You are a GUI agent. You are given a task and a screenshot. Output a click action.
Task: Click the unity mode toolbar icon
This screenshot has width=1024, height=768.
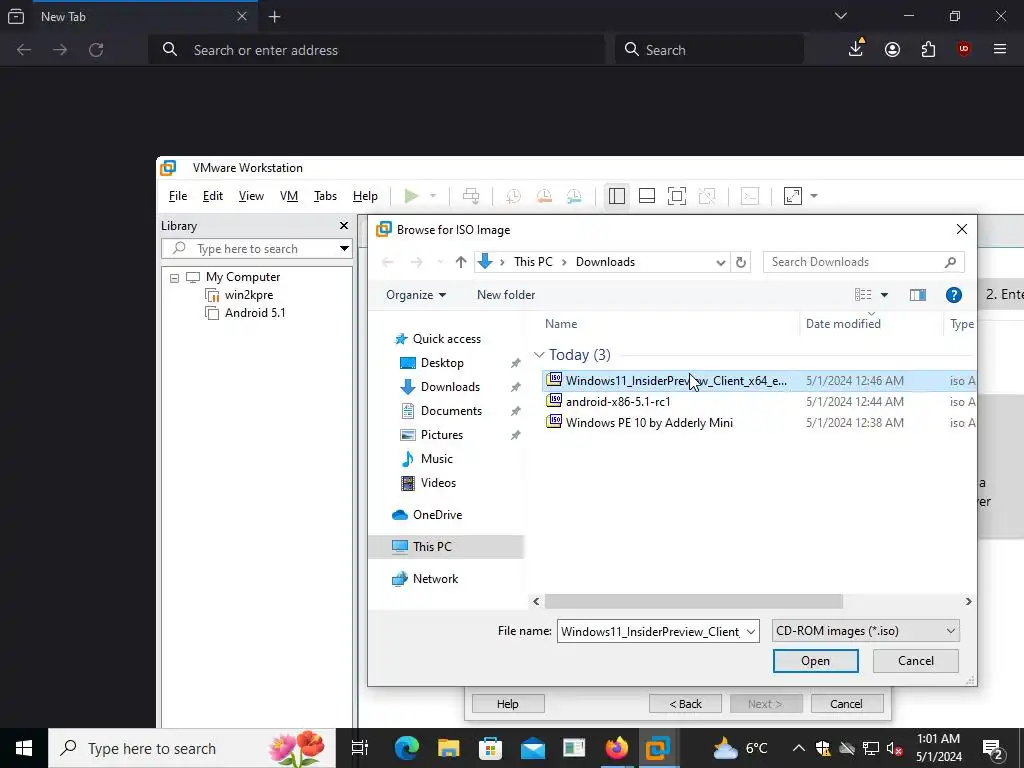click(707, 196)
